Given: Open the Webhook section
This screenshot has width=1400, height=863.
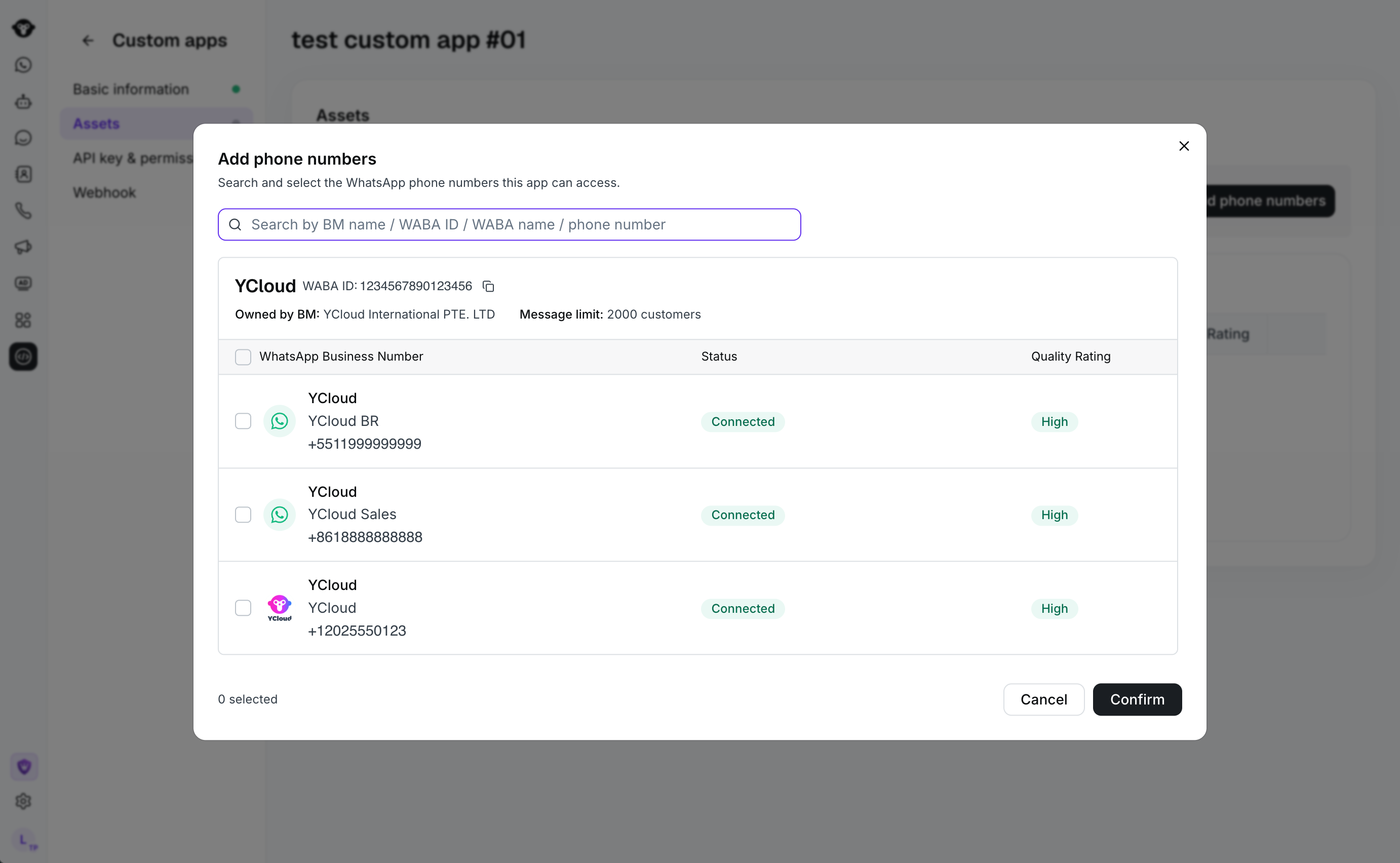Looking at the screenshot, I should [x=127, y=192].
